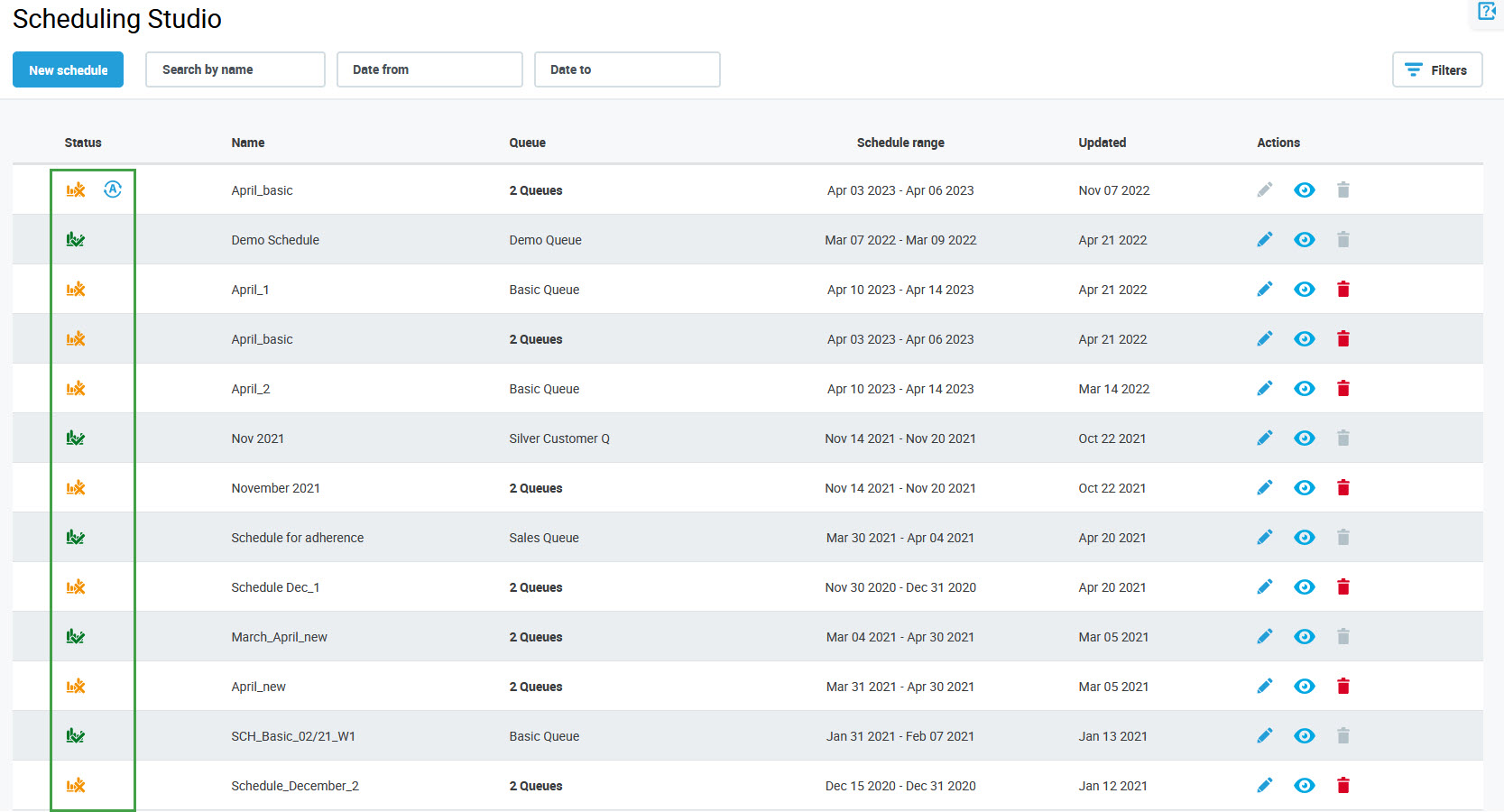Edit the April_new schedule with pencil

[x=1264, y=686]
